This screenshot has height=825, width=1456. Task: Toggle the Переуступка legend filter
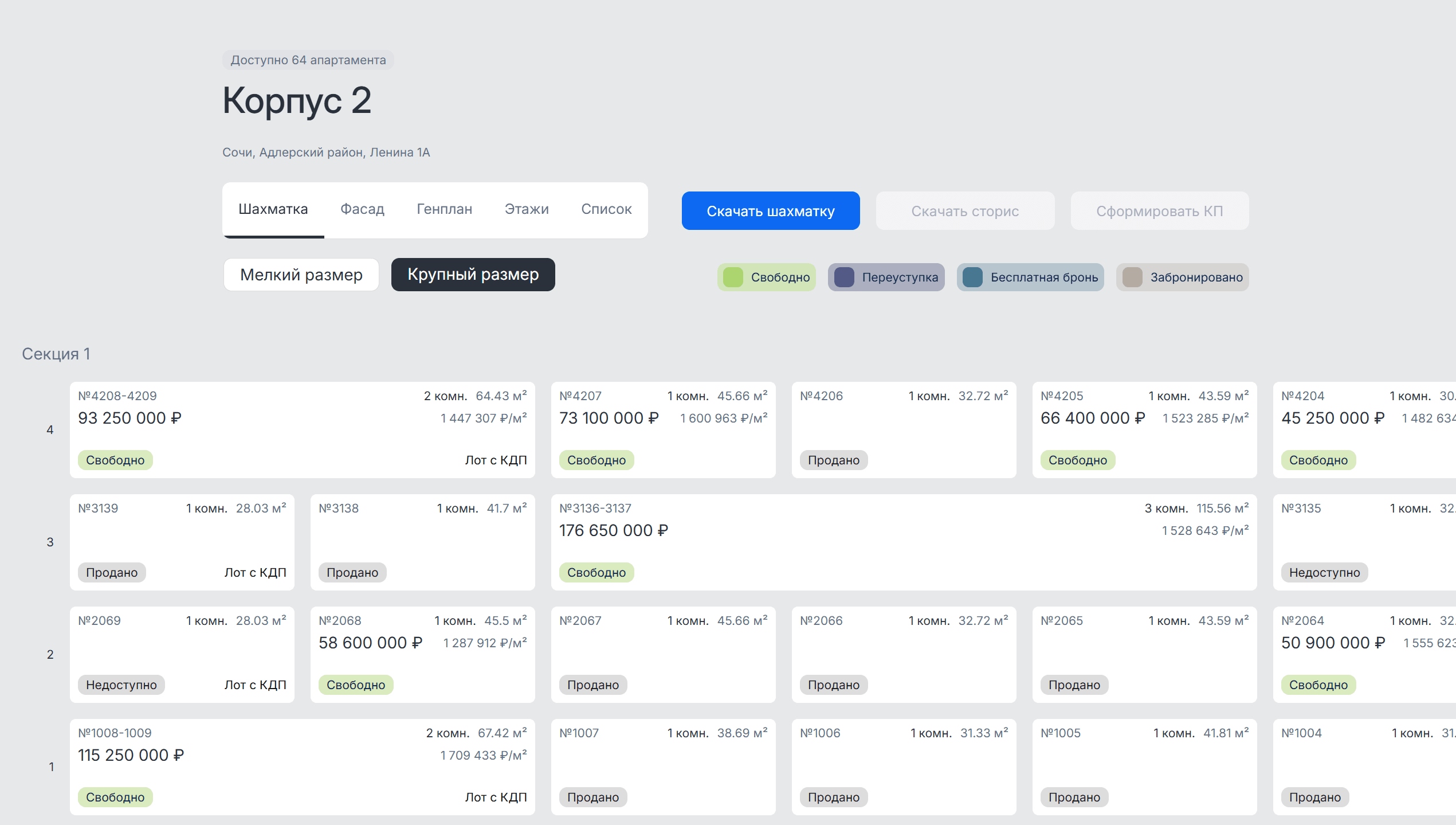click(x=886, y=277)
